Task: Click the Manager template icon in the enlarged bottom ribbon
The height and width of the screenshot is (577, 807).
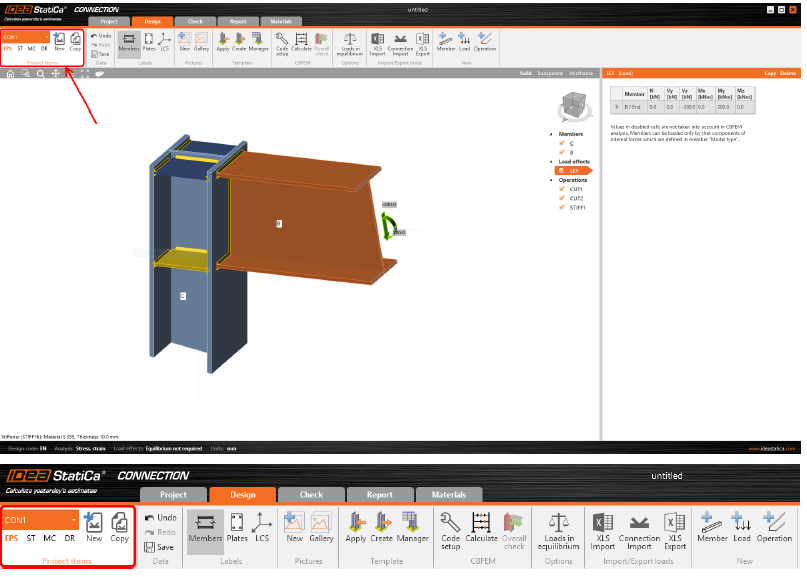Action: pyautogui.click(x=412, y=527)
